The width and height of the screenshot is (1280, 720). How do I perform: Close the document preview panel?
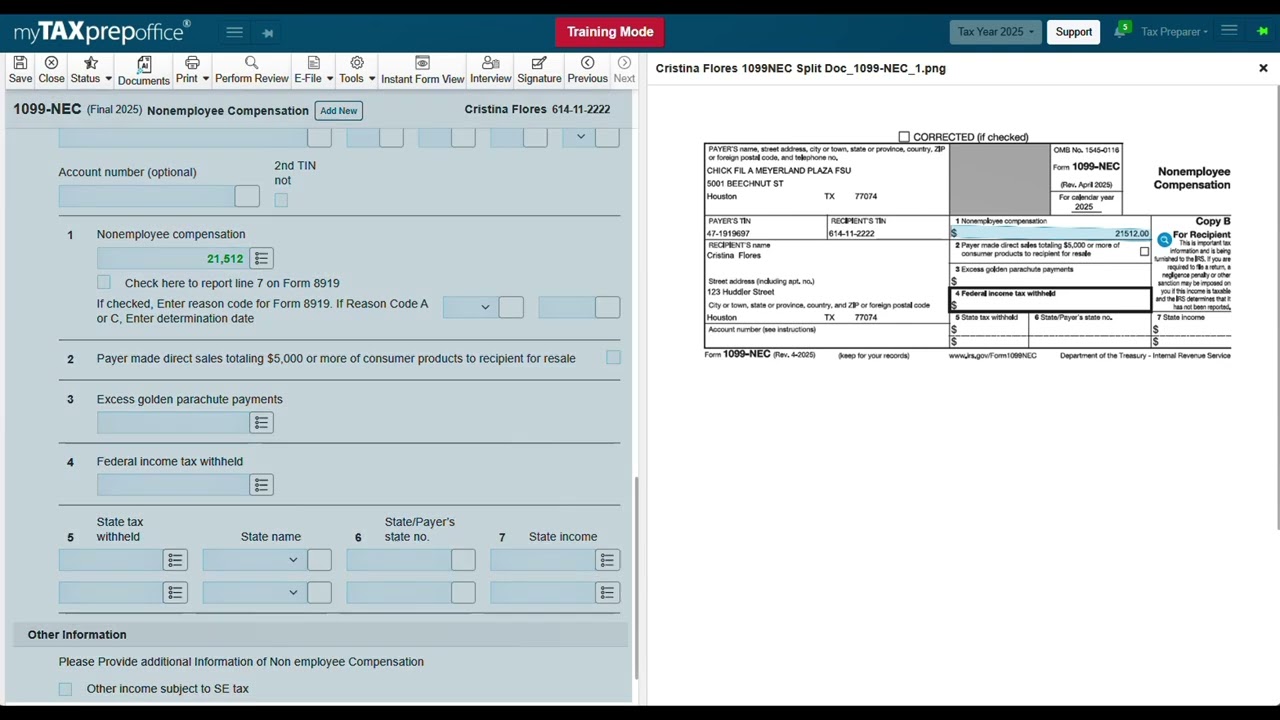pos(1263,68)
